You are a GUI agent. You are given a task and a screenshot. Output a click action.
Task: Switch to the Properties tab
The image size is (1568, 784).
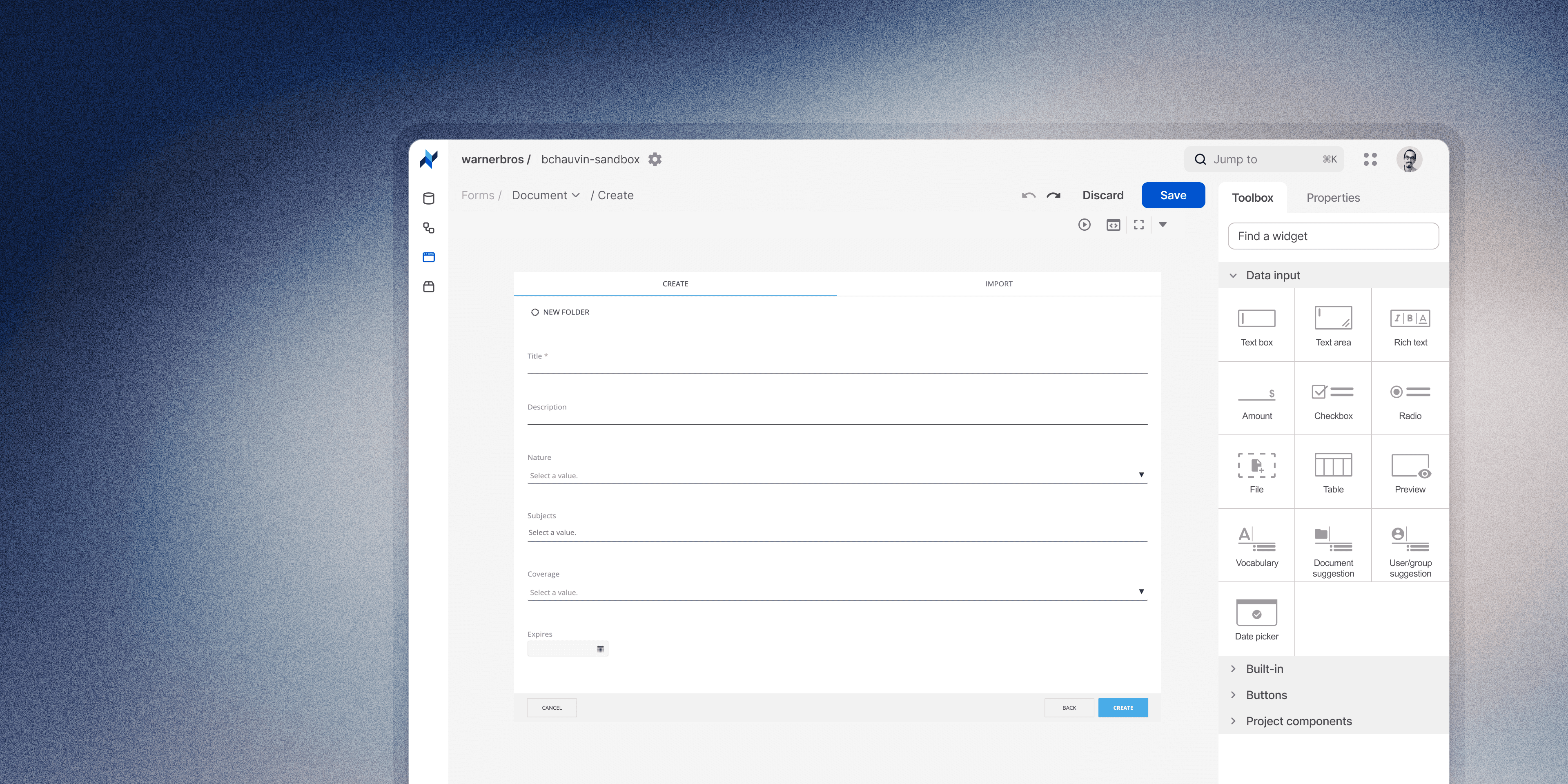(x=1332, y=198)
